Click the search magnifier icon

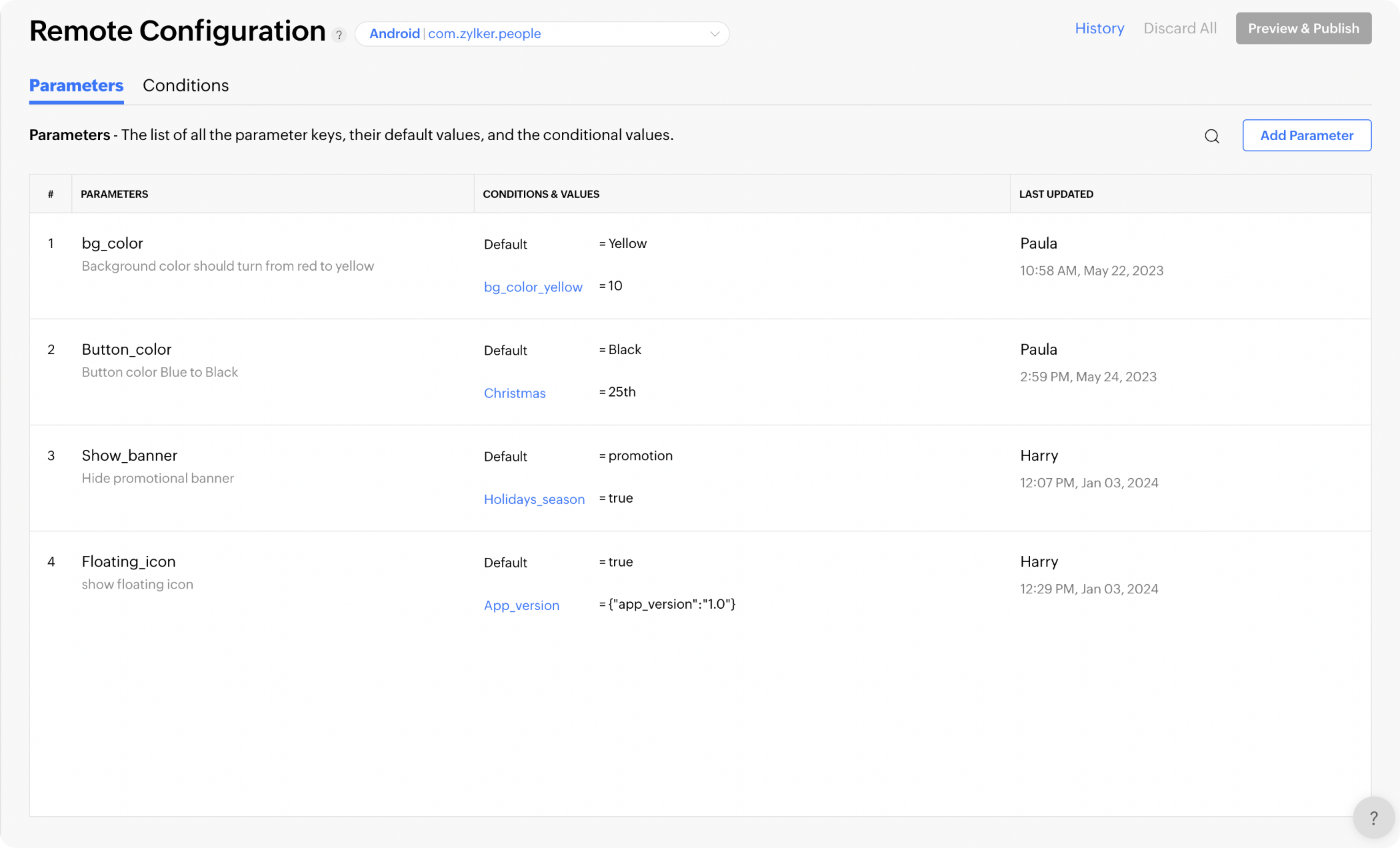click(1212, 136)
